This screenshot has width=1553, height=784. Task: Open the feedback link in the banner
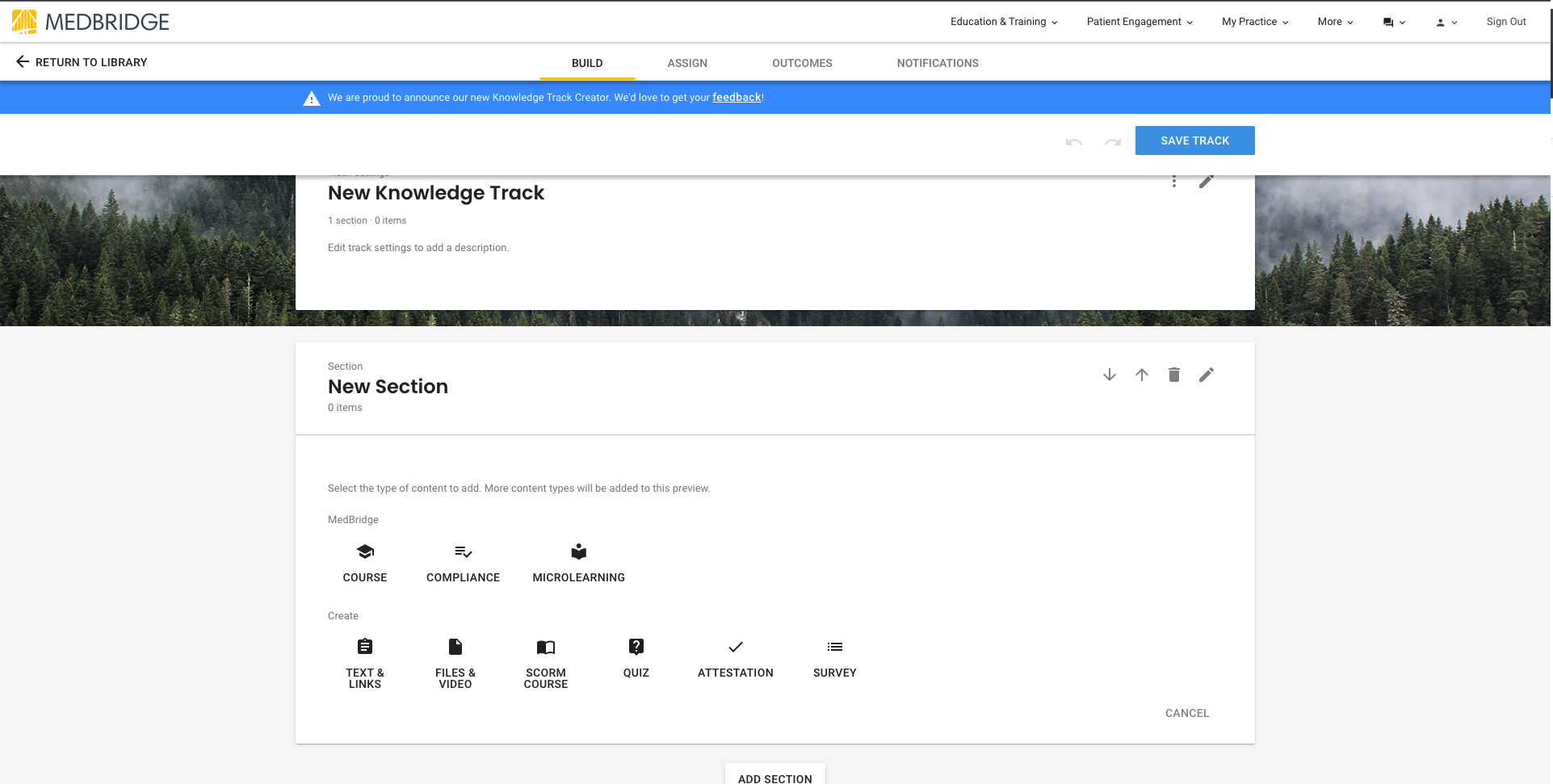coord(737,98)
